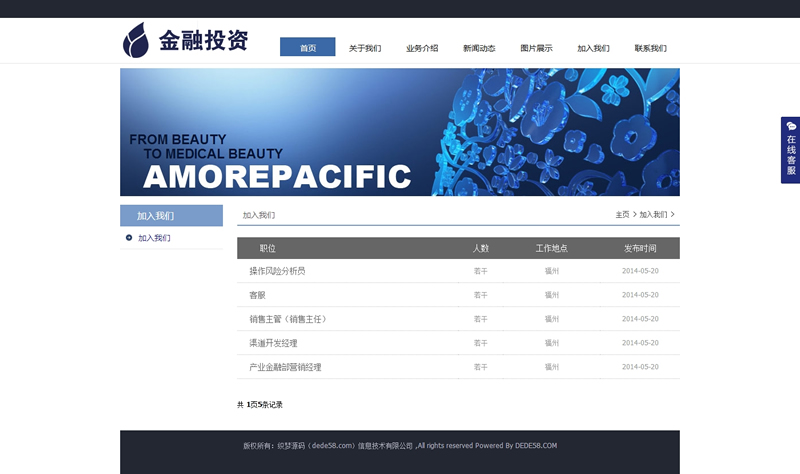The height and width of the screenshot is (474, 800).
Task: Open the 图片展示 navigation item
Action: [536, 48]
